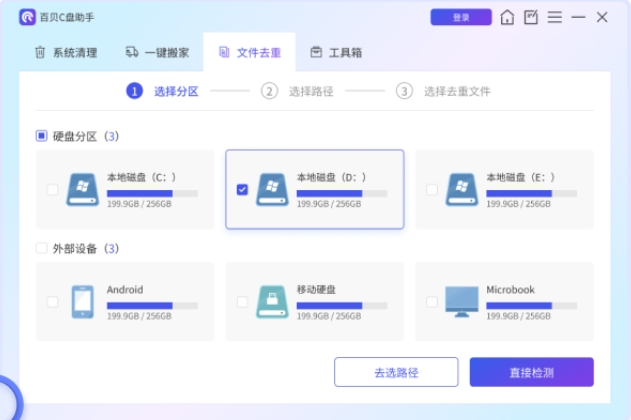Check the Android device checkbox

[x=52, y=302]
